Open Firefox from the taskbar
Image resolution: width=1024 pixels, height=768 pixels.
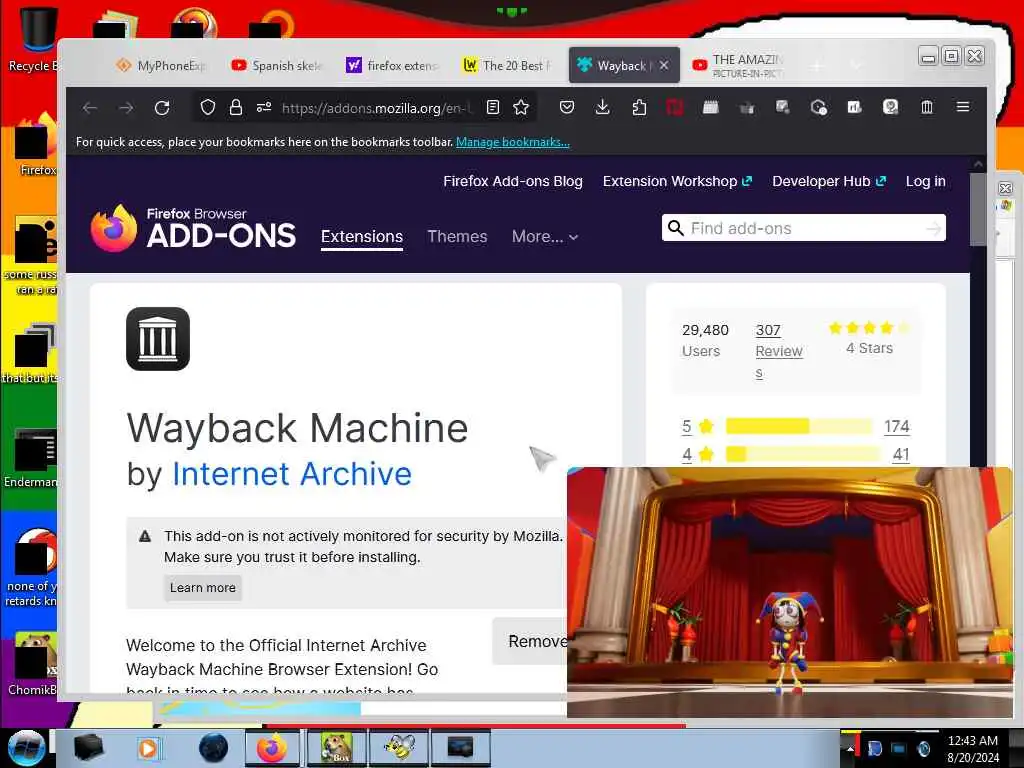(272, 748)
